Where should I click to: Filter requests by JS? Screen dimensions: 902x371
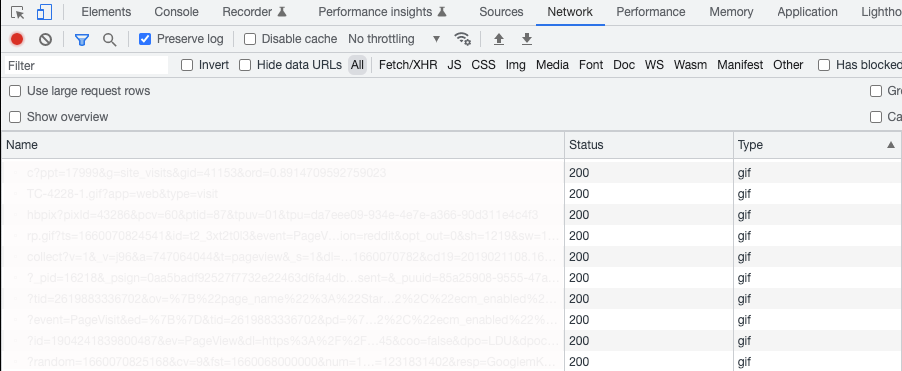pyautogui.click(x=454, y=65)
